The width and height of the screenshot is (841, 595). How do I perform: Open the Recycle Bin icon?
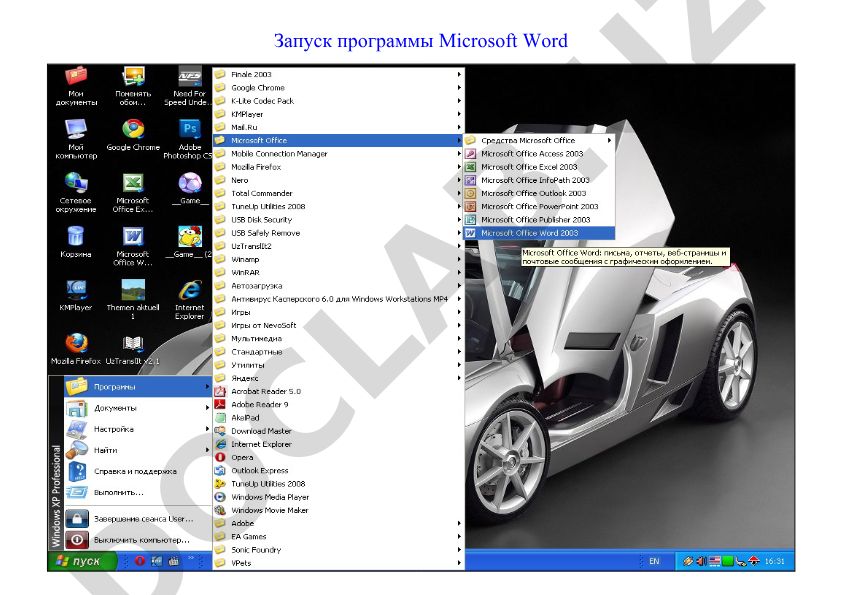pyautogui.click(x=76, y=243)
